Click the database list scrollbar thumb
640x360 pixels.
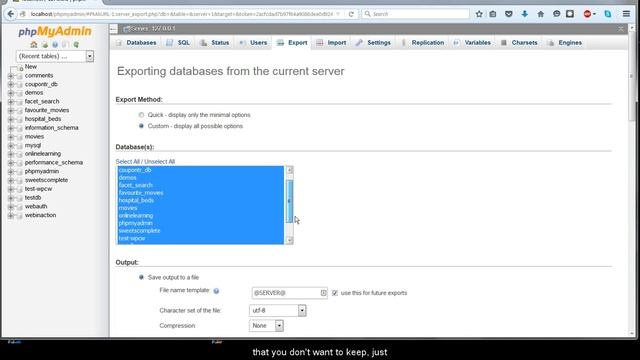pos(289,201)
